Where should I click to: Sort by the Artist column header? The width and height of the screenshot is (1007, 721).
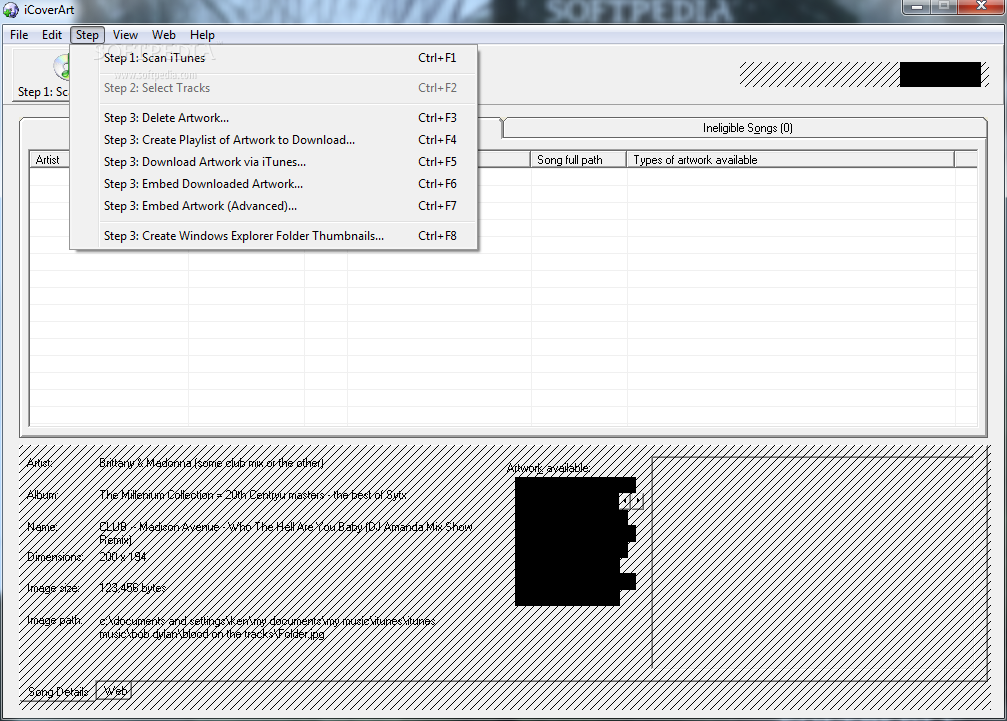(x=49, y=159)
